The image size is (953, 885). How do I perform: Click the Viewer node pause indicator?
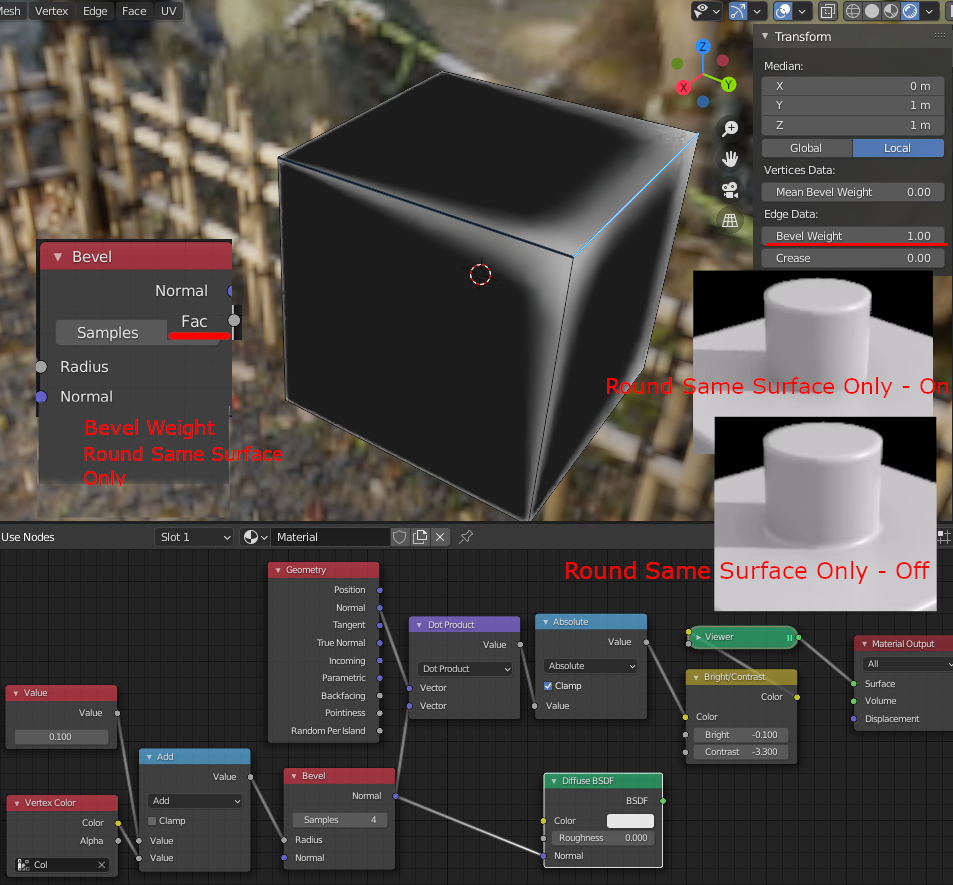click(790, 638)
